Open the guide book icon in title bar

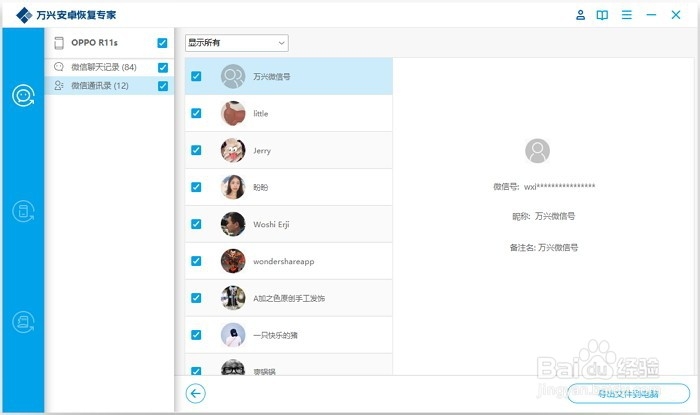point(602,15)
